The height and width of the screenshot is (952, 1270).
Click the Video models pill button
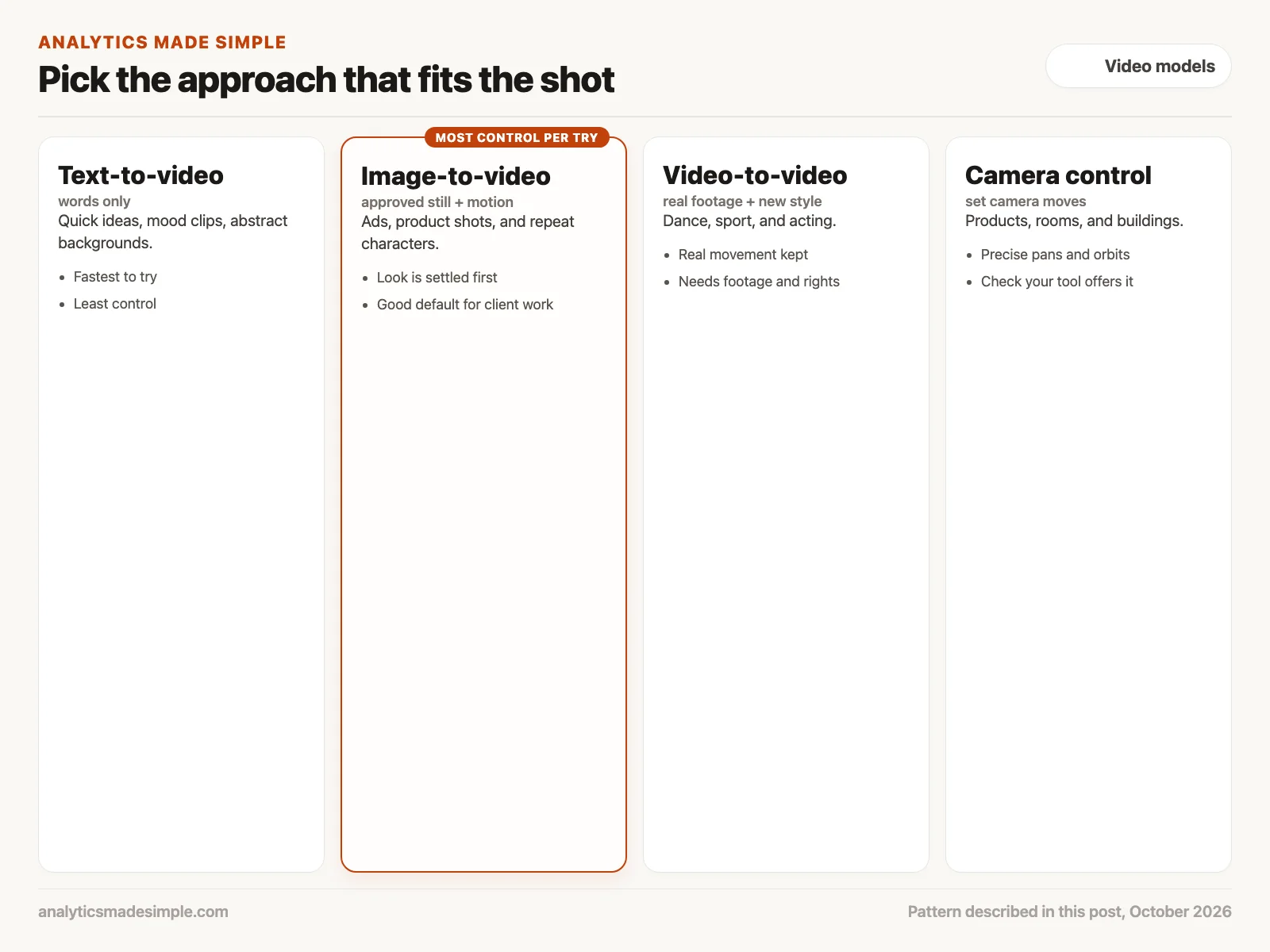(1138, 66)
